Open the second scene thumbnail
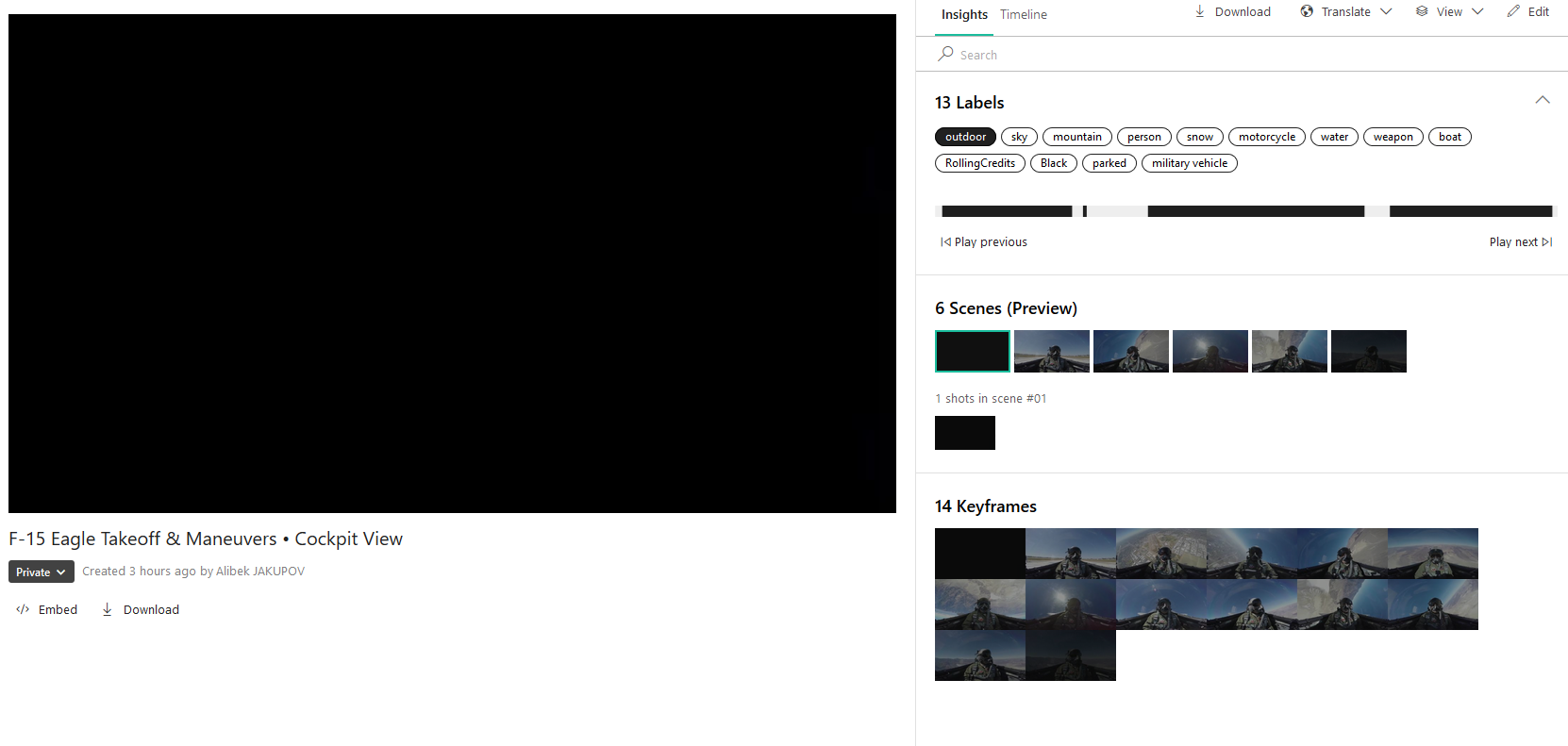Screen dimensions: 1568x746 (1052, 351)
